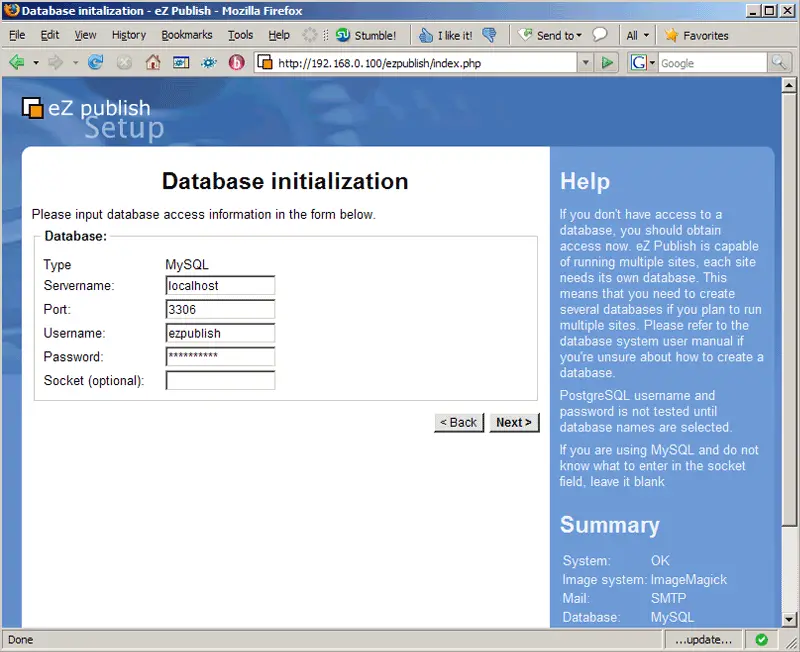This screenshot has height=652, width=800.
Task: Click the Password input field
Action: tap(220, 357)
